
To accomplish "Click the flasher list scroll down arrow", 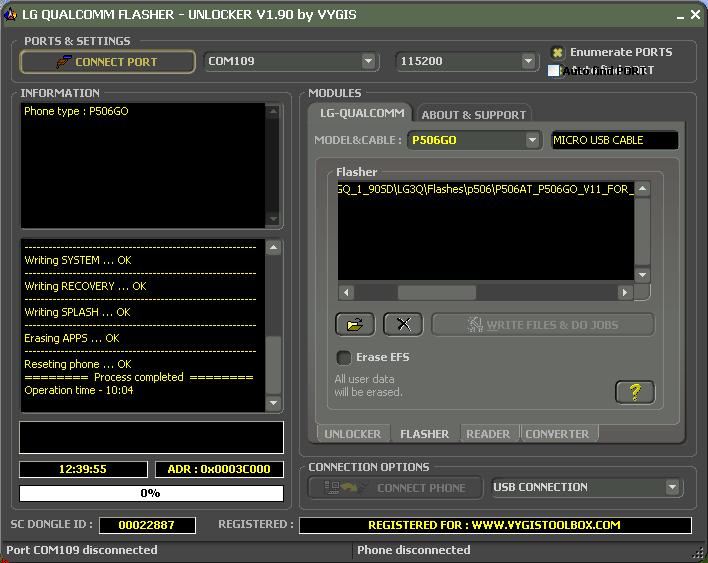I will 643,275.
